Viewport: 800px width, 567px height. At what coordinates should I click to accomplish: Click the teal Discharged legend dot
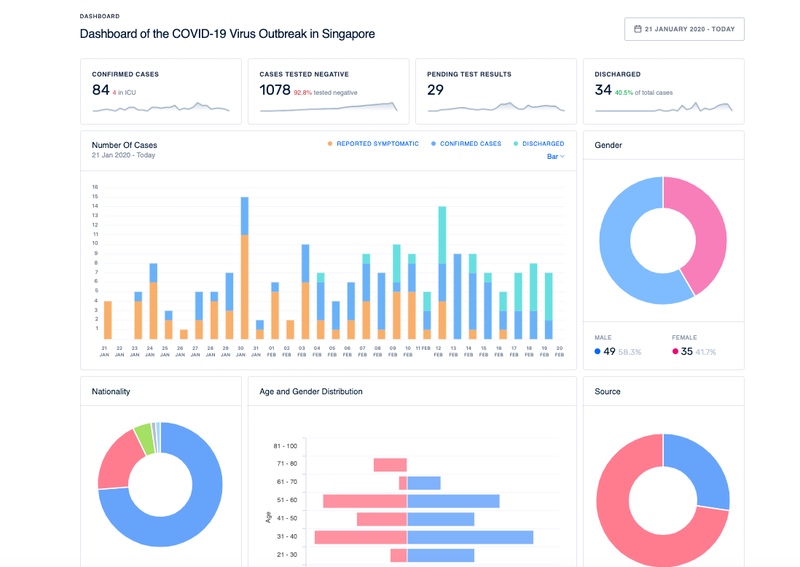click(x=516, y=144)
